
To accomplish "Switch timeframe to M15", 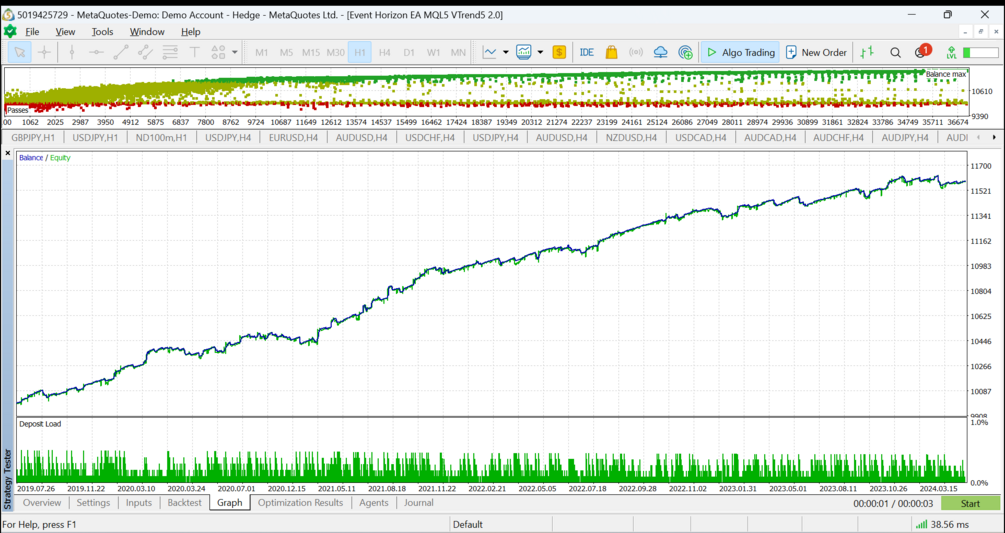I will tap(311, 53).
